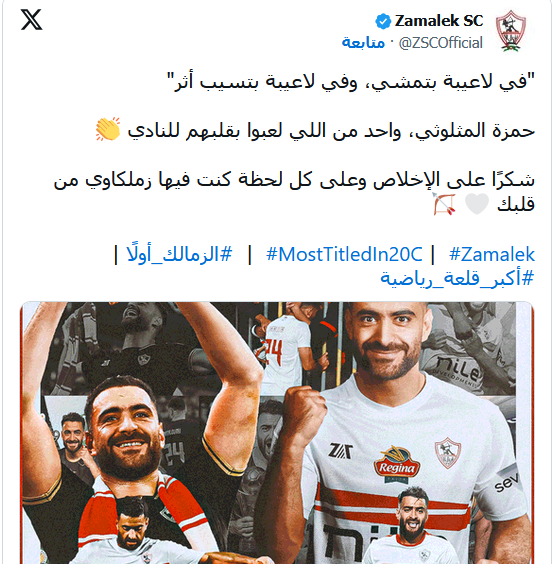Click the Zamalek crest on white jersey
The height and width of the screenshot is (564, 554).
(448, 452)
